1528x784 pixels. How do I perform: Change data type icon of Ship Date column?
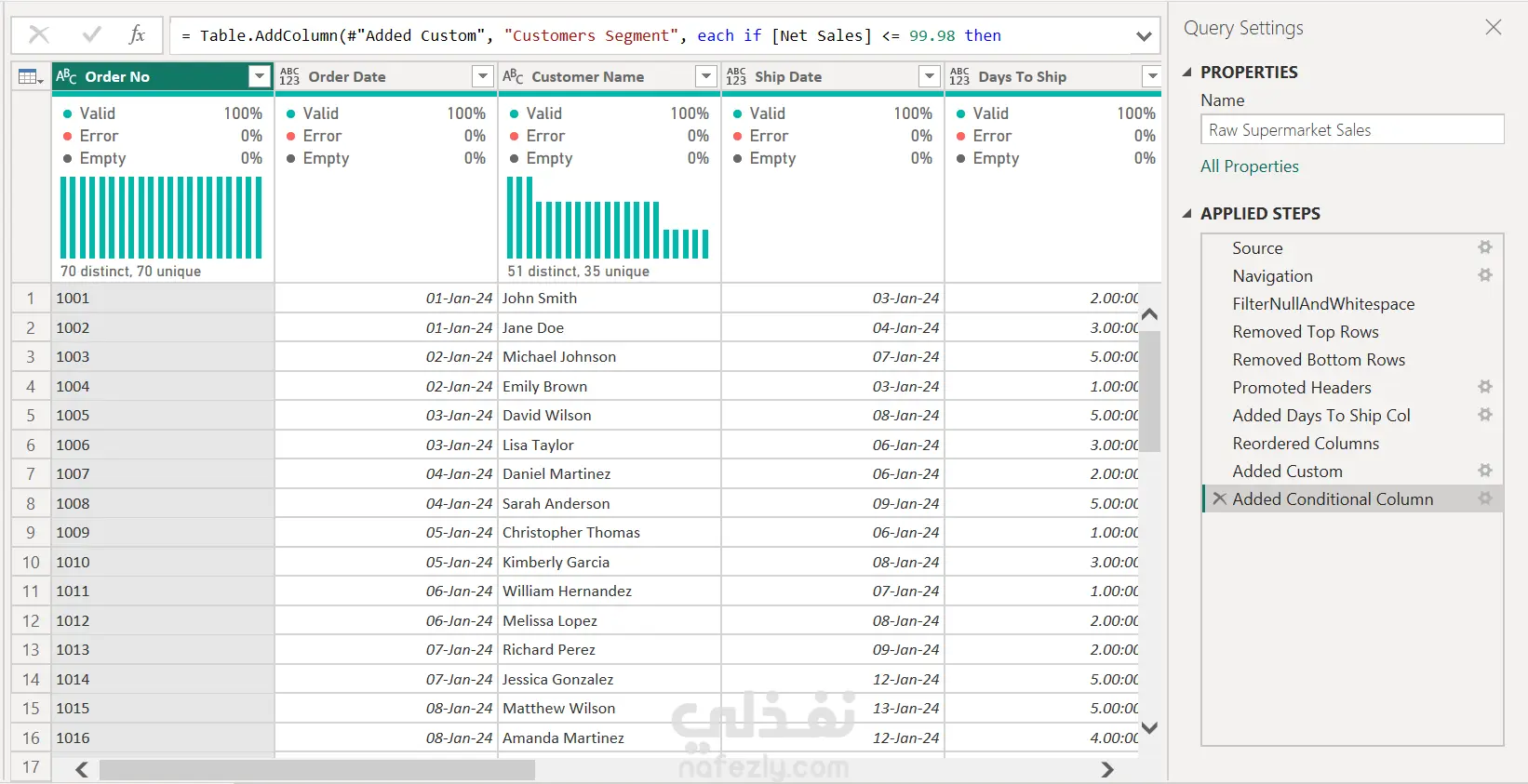(736, 76)
